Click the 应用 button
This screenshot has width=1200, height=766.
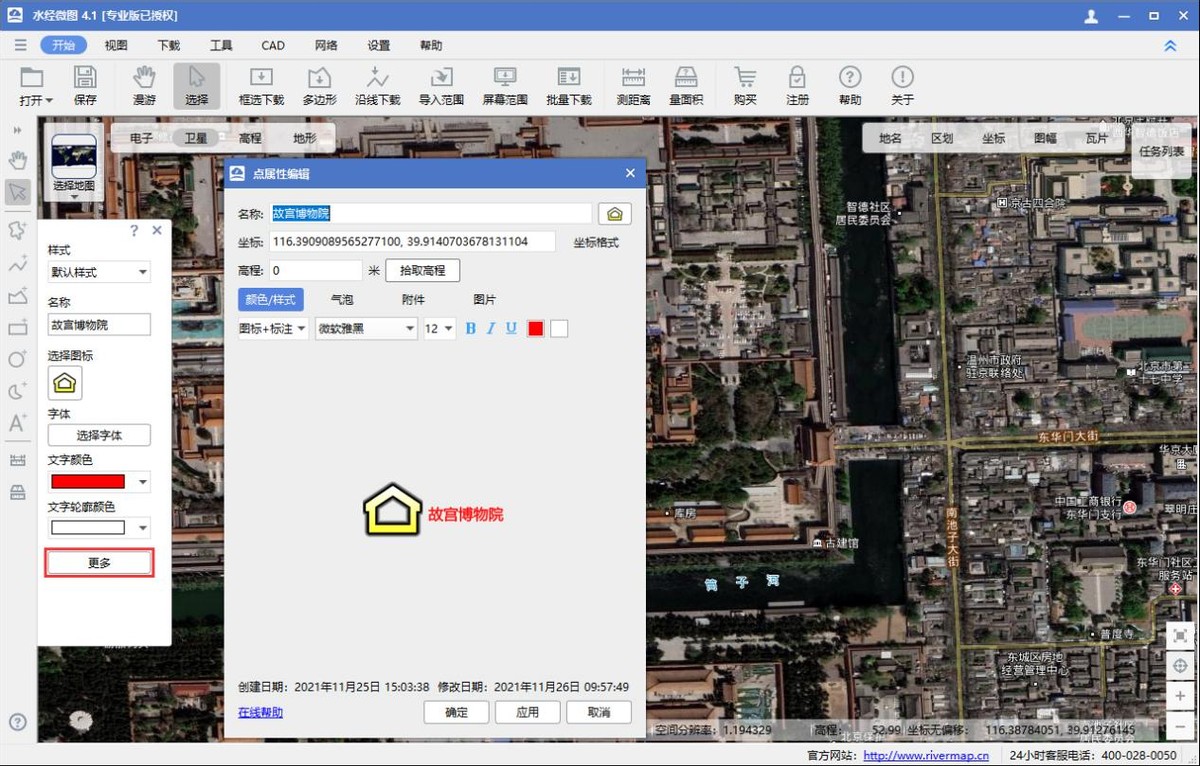click(x=527, y=712)
